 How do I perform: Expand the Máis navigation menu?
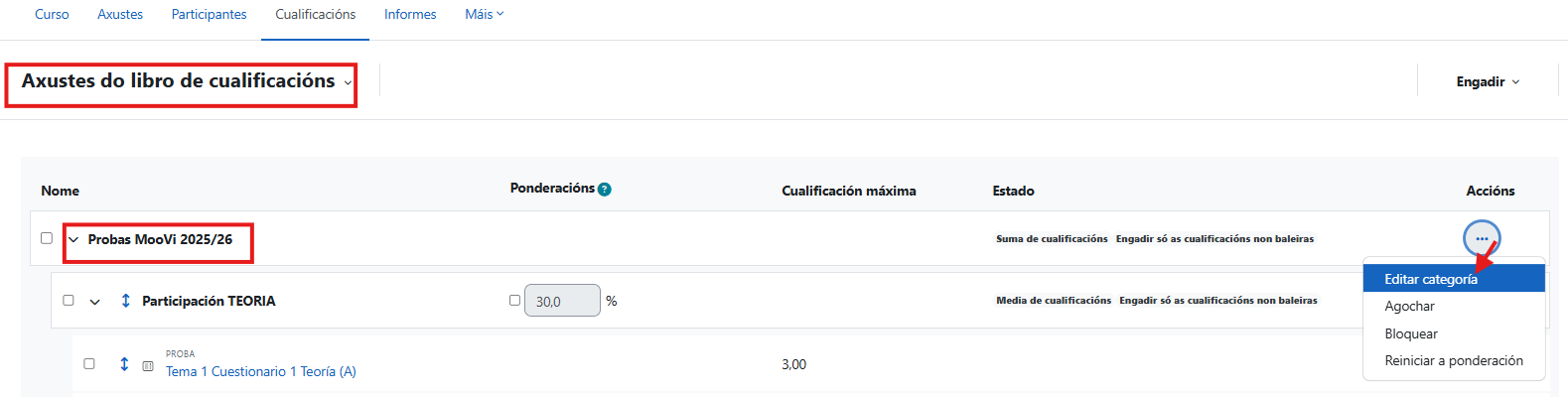click(x=484, y=14)
